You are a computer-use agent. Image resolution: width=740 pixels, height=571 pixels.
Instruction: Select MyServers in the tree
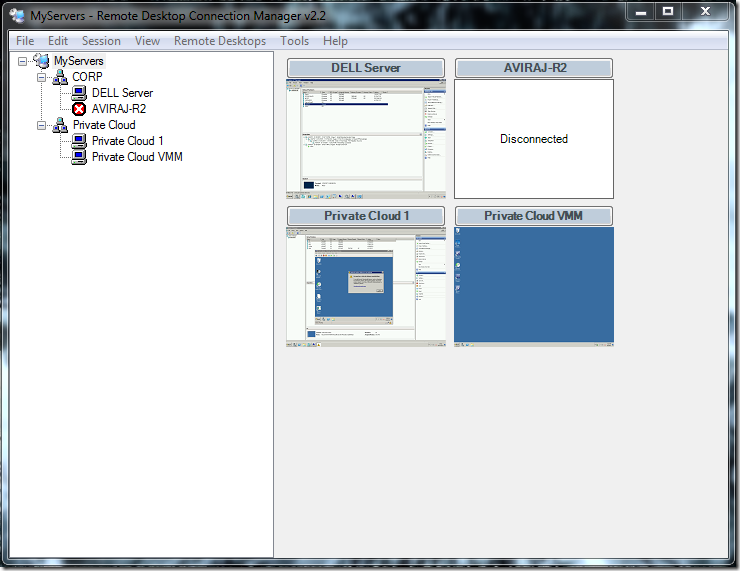[x=79, y=61]
